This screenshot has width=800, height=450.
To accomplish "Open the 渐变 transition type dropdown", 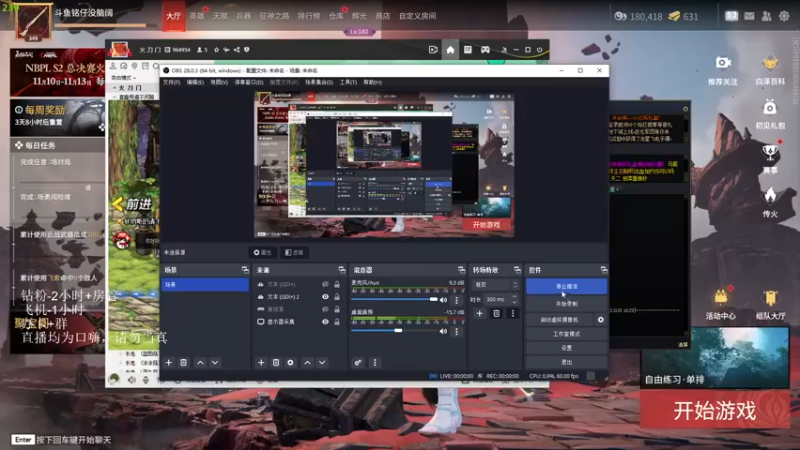I will pyautogui.click(x=495, y=284).
